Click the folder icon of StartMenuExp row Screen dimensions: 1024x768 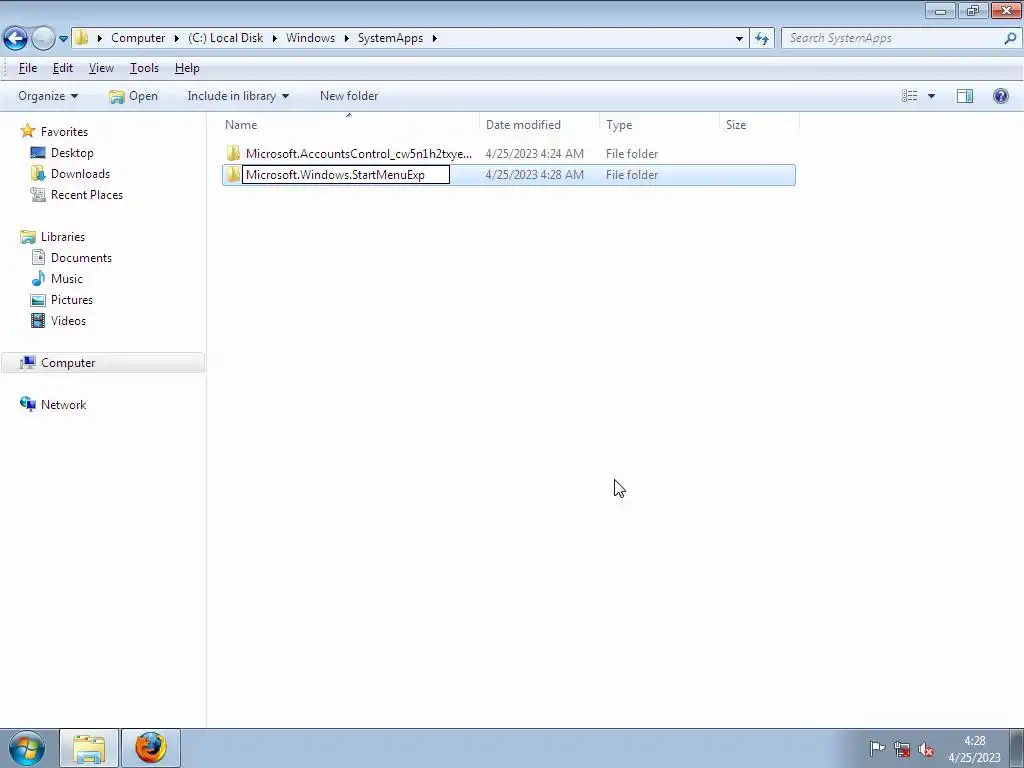pos(233,174)
